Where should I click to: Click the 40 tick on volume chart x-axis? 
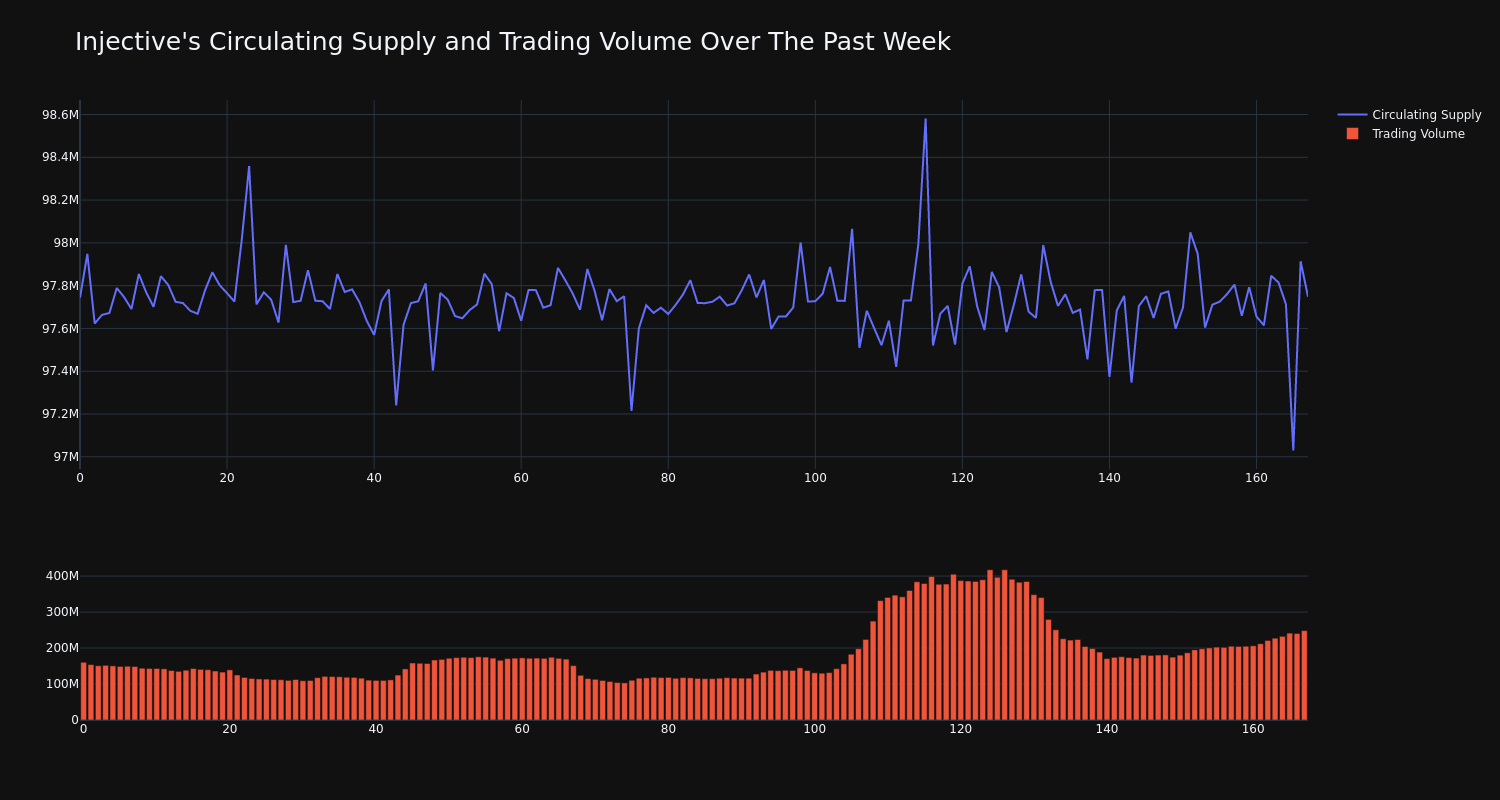(376, 729)
